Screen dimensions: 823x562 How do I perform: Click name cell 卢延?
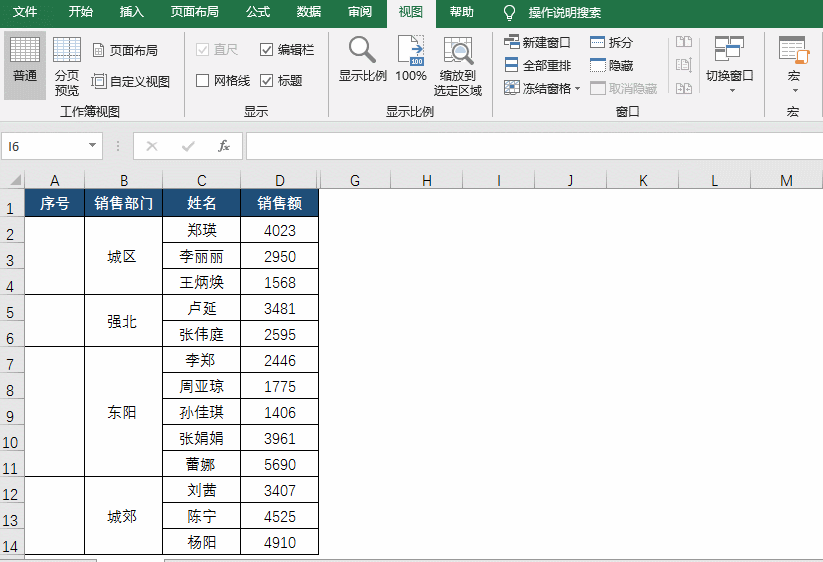point(202,307)
